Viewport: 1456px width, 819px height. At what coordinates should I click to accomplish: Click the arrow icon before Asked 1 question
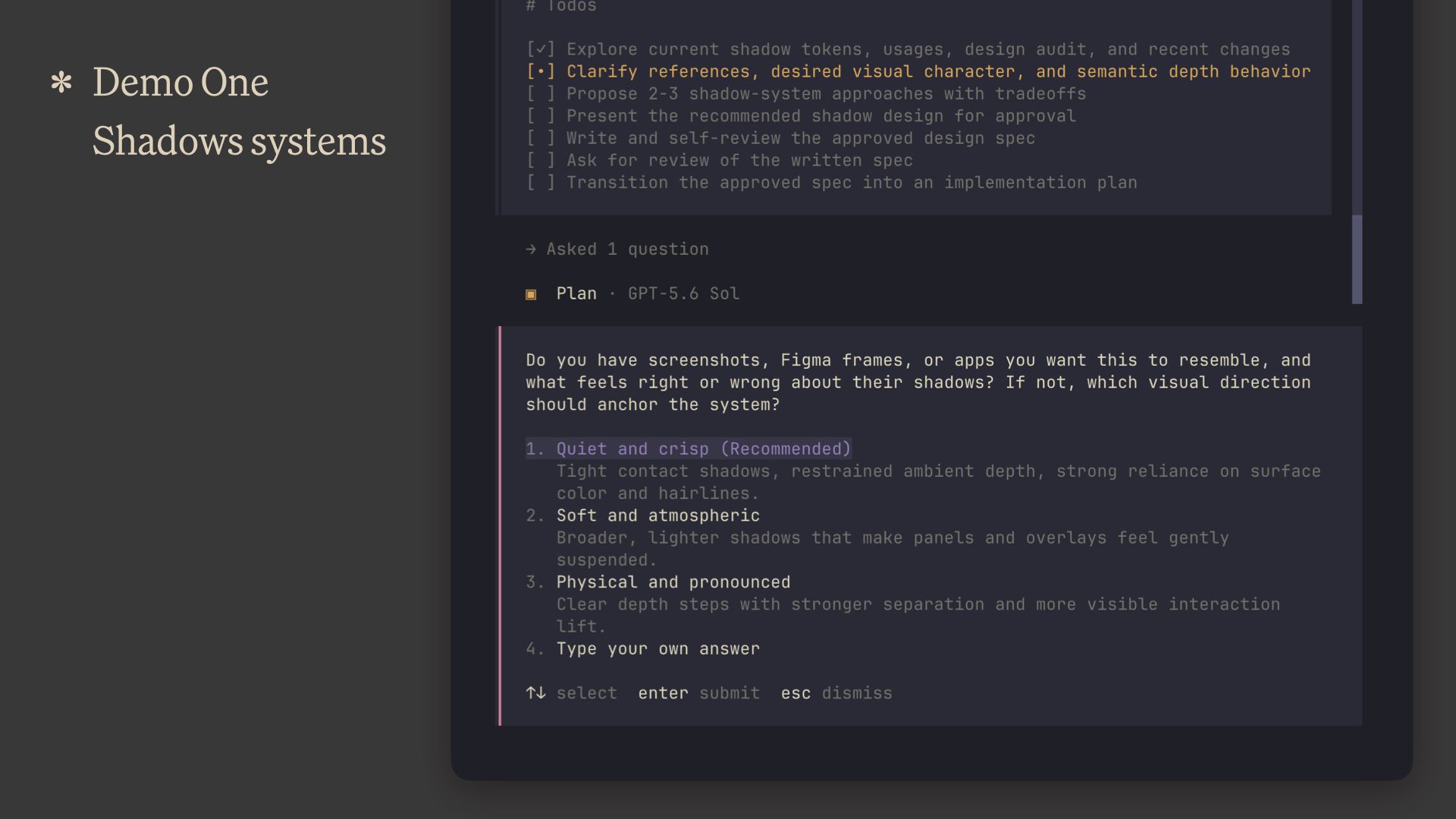point(531,249)
